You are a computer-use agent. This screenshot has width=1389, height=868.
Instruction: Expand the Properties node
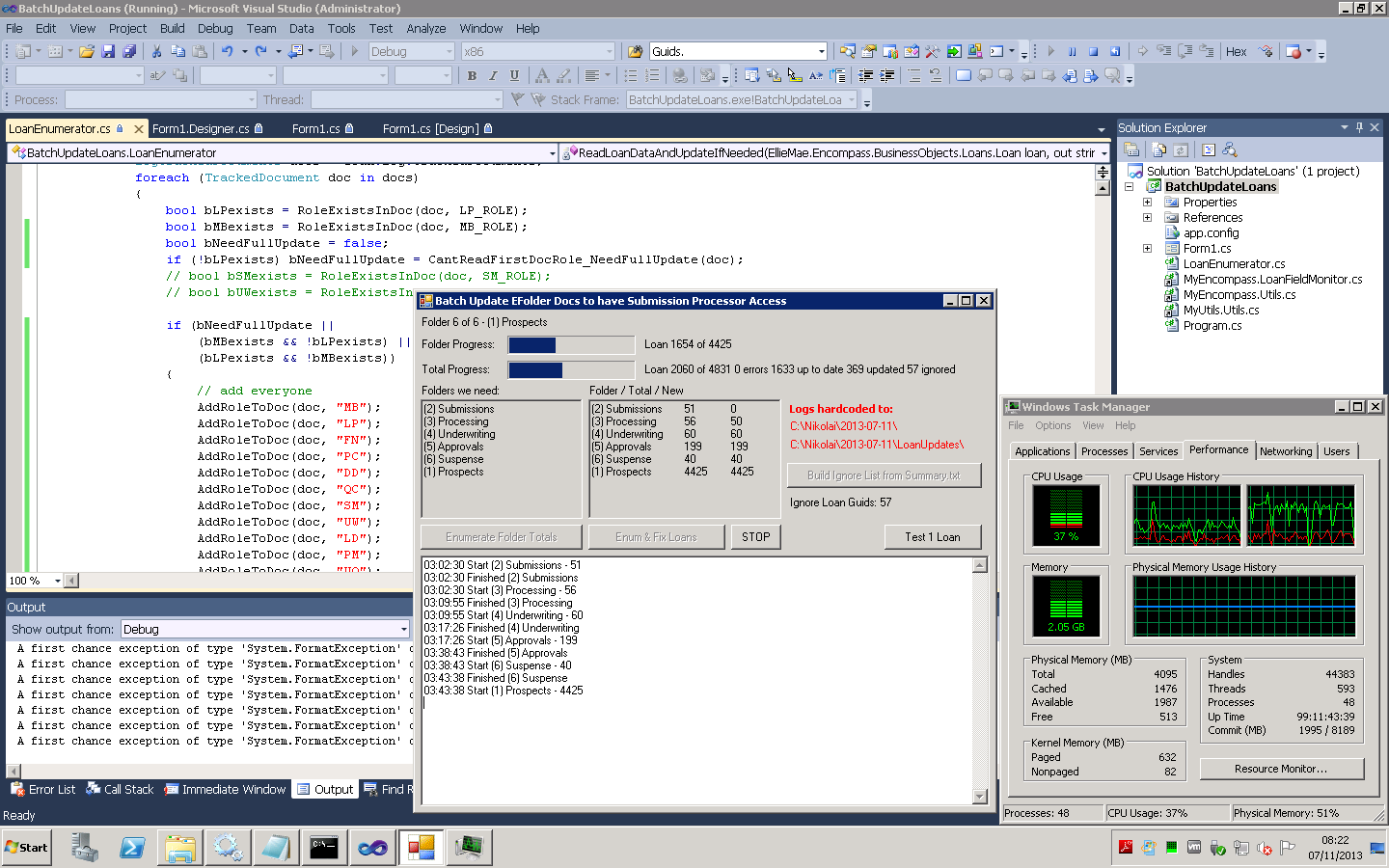(x=1147, y=202)
